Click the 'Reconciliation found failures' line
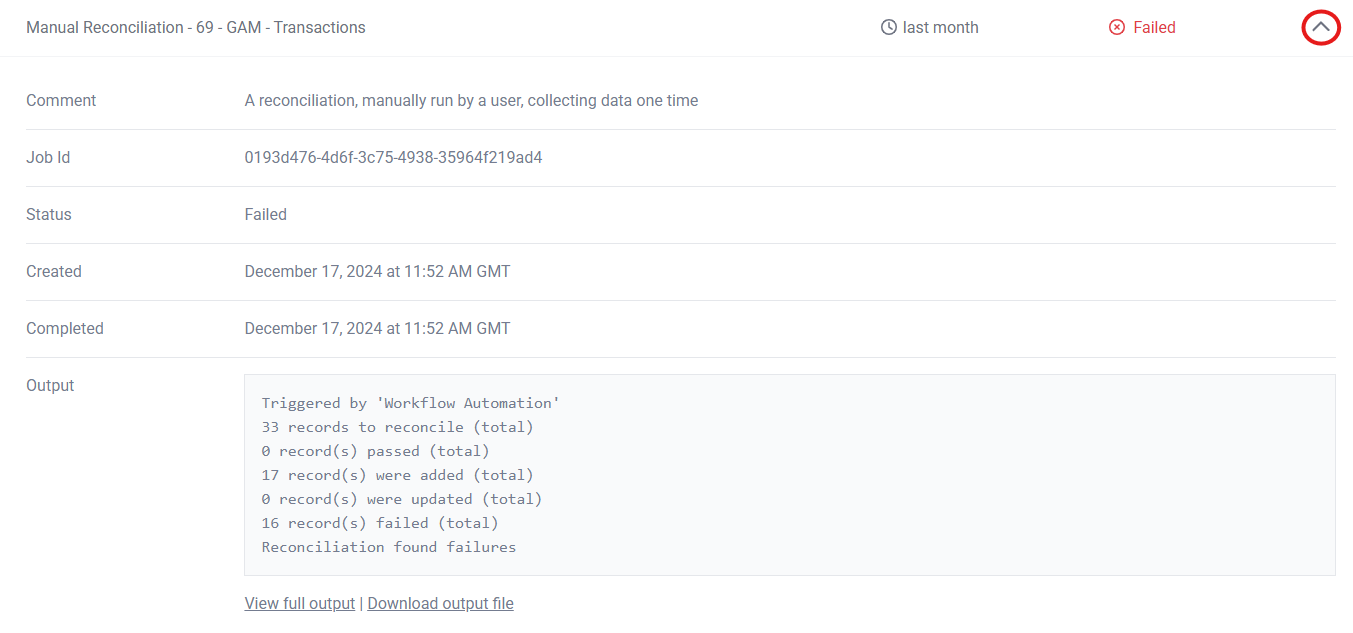 [388, 547]
